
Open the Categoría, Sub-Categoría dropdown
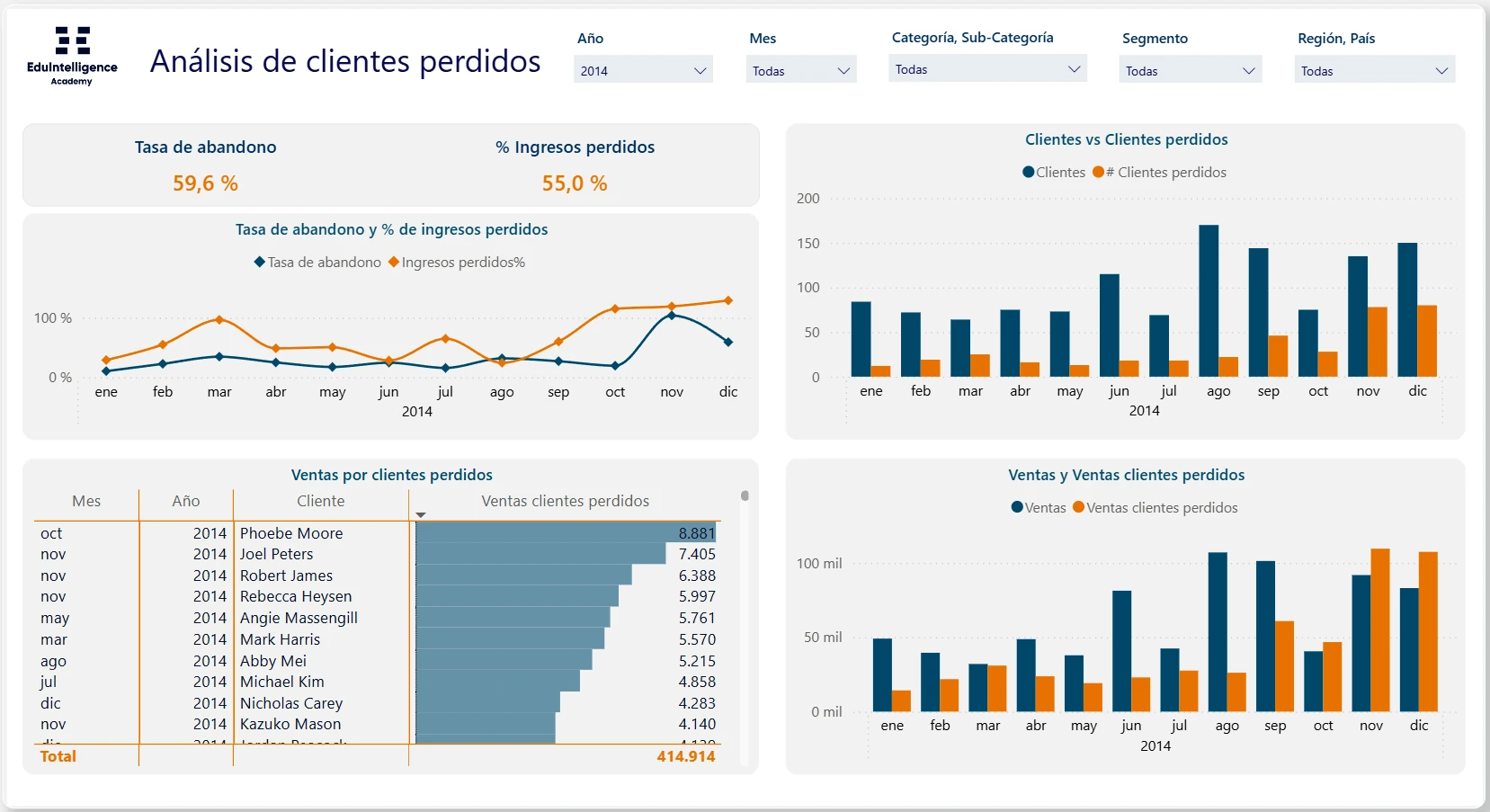(x=987, y=69)
